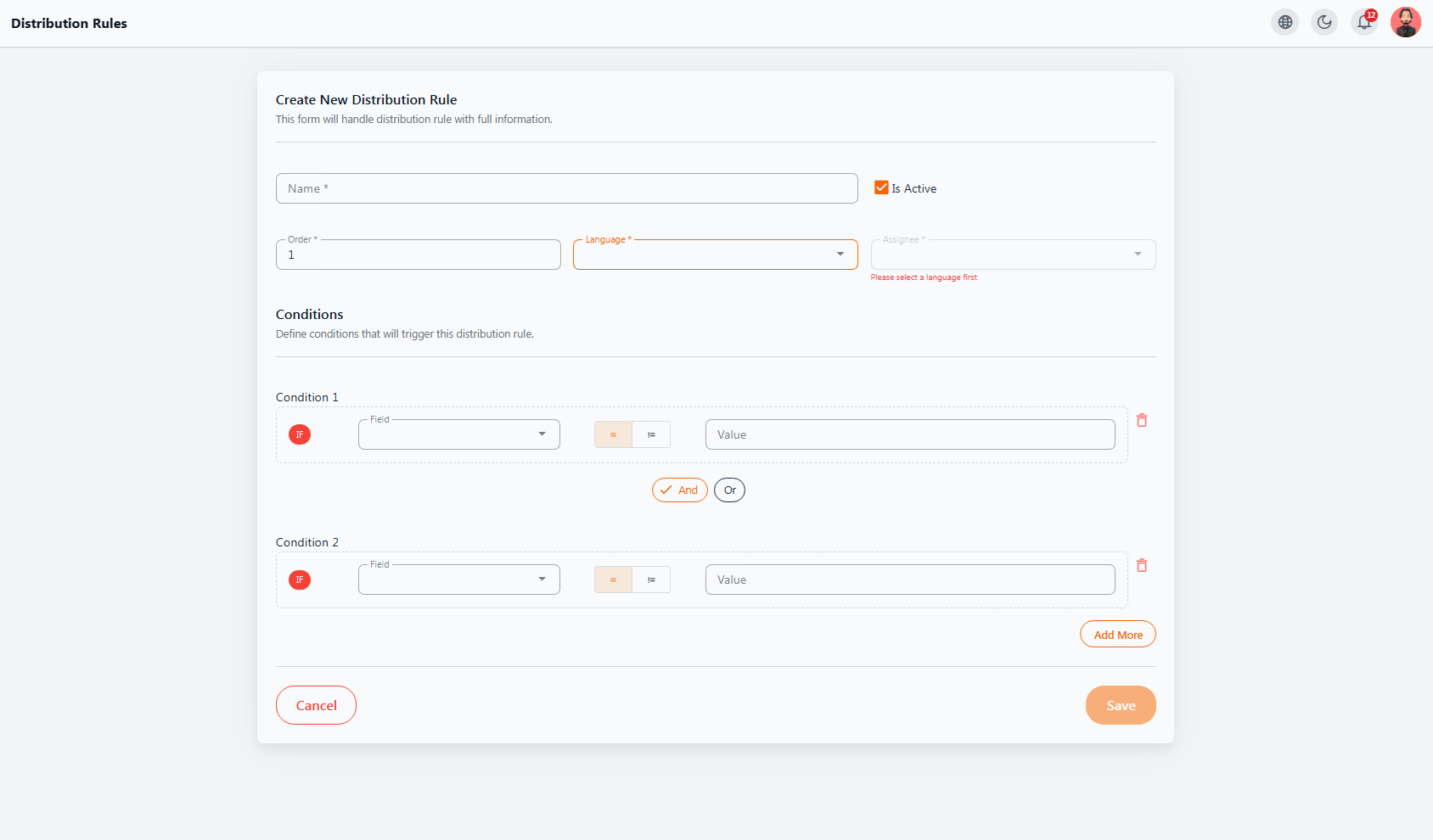1433x840 pixels.
Task: Open the Assignee dropdown
Action: [1014, 255]
